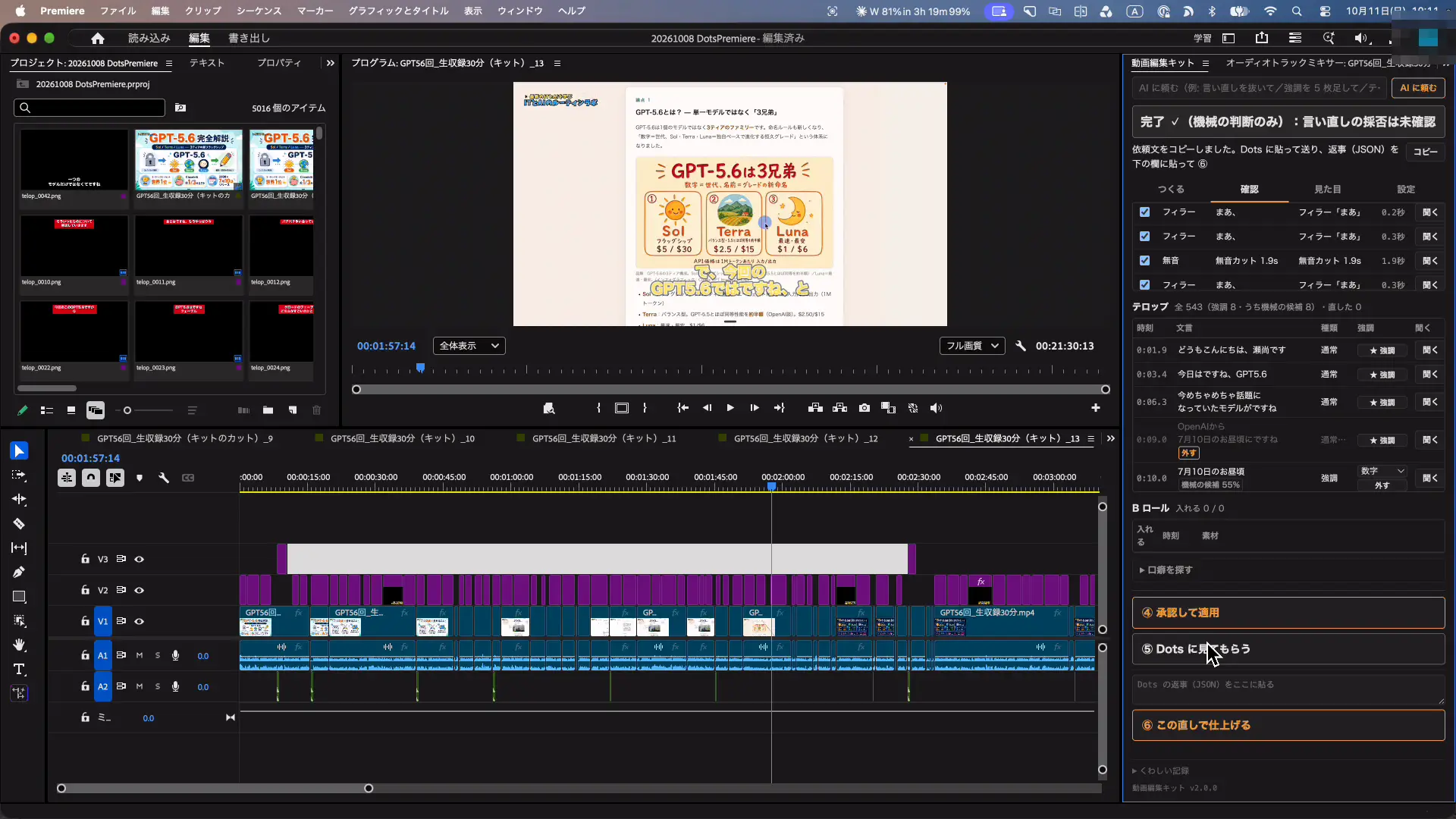1456x819 pixels.
Task: Expand the 口癖を探す section
Action: click(x=1166, y=570)
